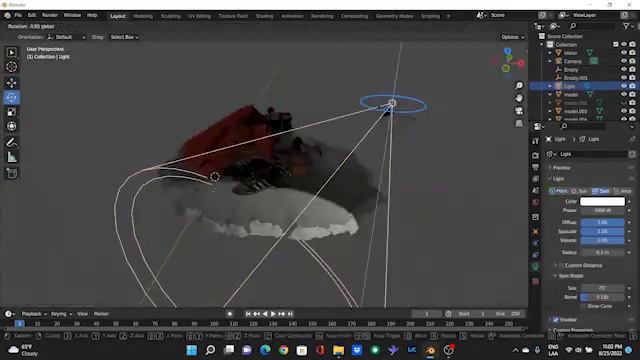Image resolution: width=640 pixels, height=360 pixels.
Task: Toggle the camera view icon in viewport
Action: coord(519,111)
